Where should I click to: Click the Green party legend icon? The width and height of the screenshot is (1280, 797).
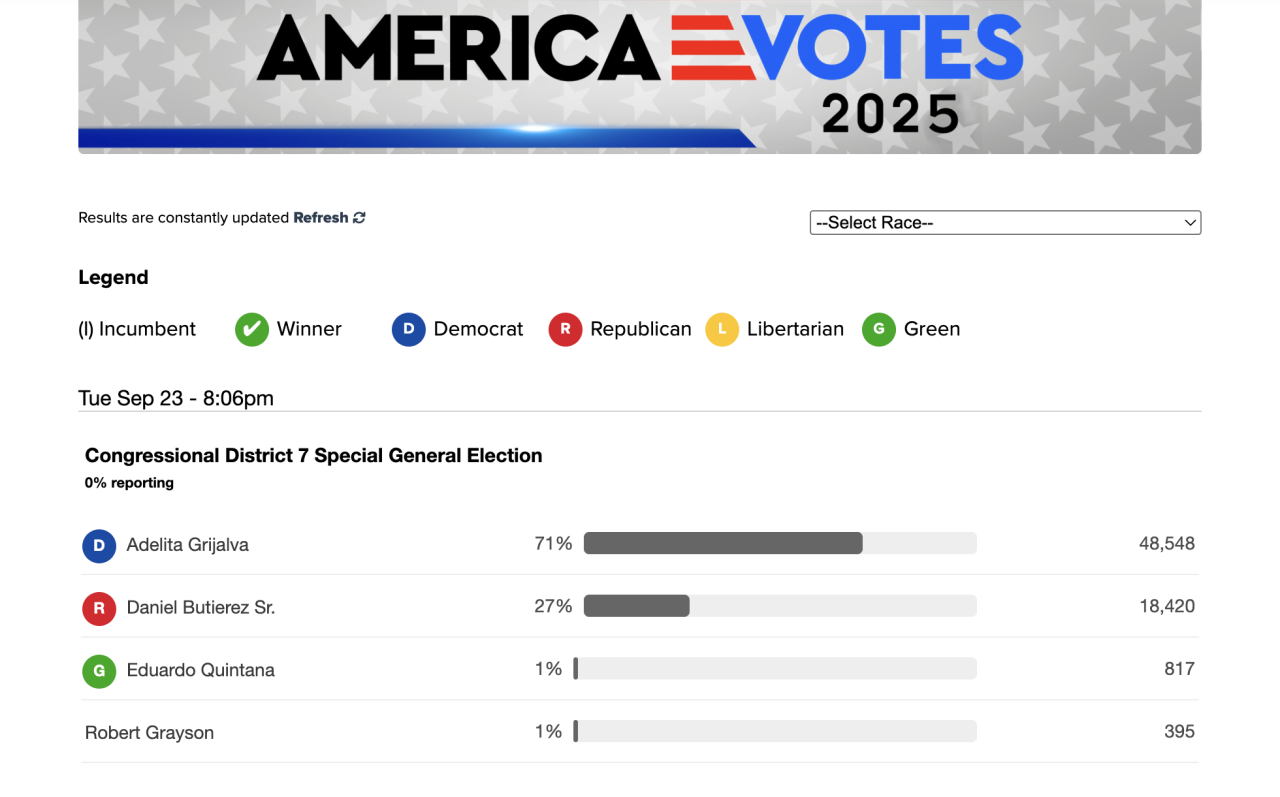coord(878,329)
